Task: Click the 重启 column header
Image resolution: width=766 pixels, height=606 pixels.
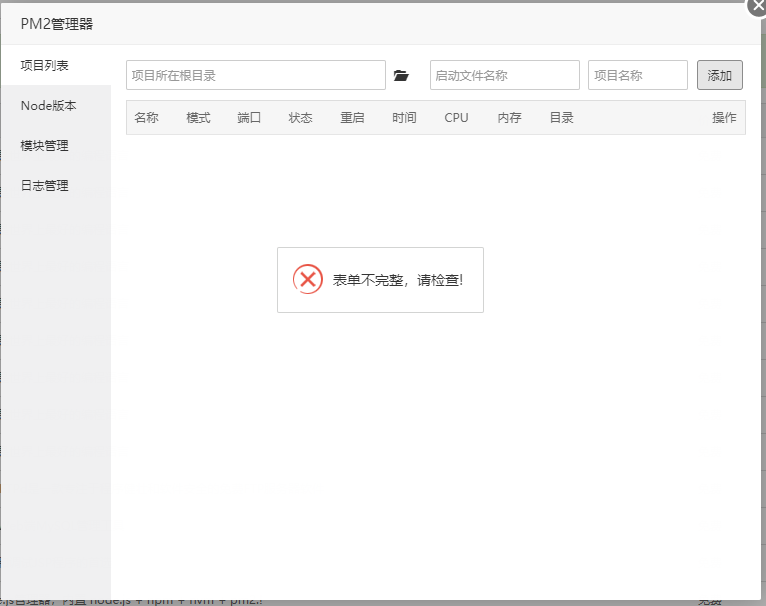Action: pos(352,118)
